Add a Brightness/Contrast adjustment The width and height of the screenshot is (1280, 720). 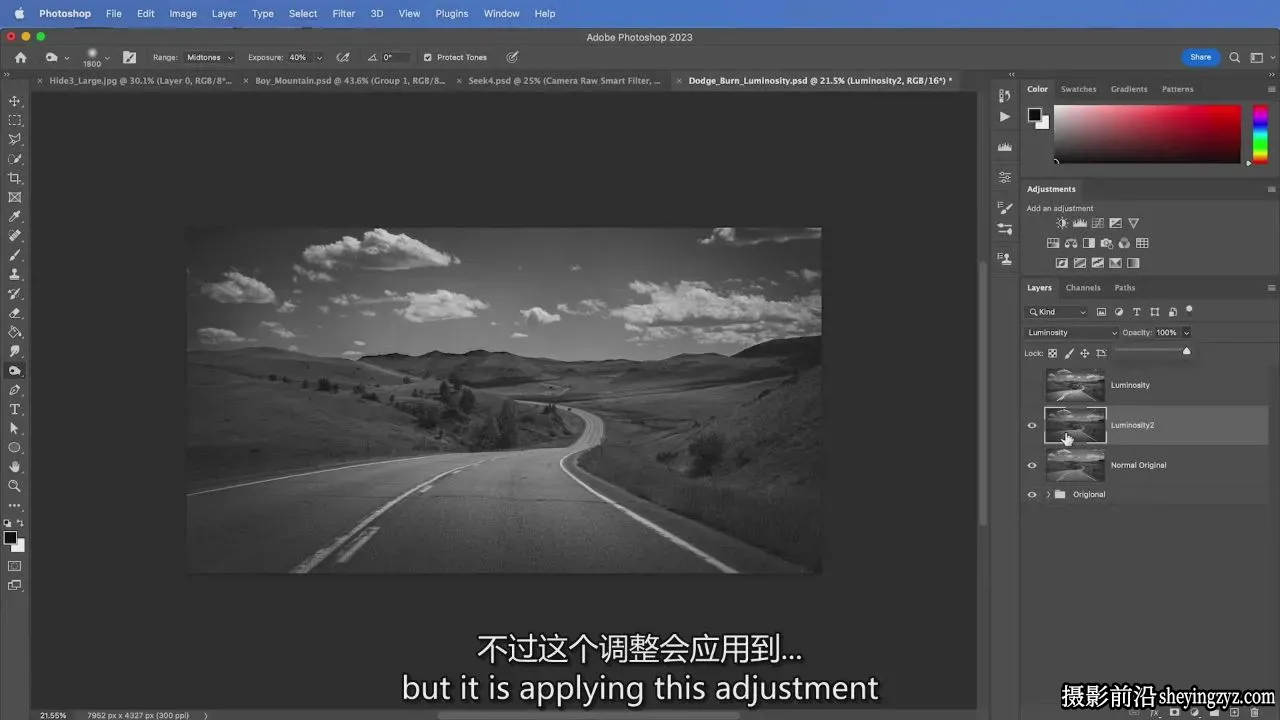pos(1061,223)
